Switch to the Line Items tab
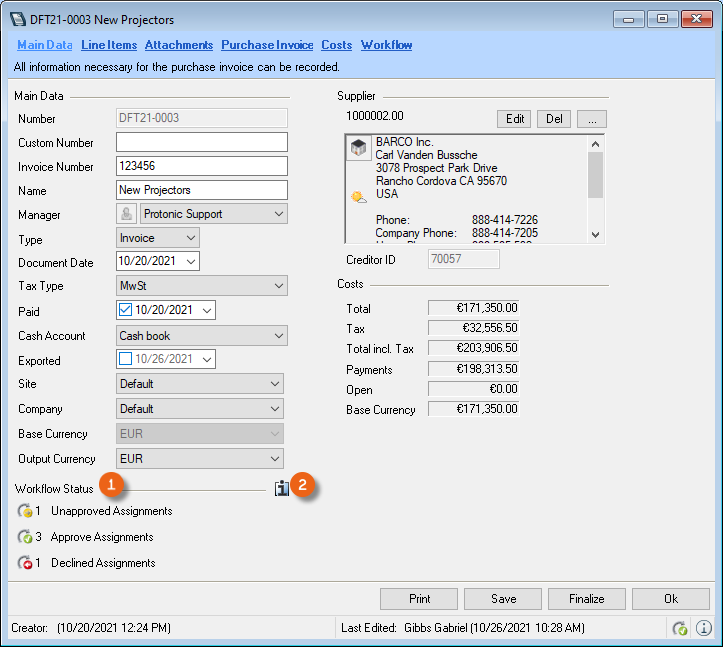 pyautogui.click(x=108, y=45)
